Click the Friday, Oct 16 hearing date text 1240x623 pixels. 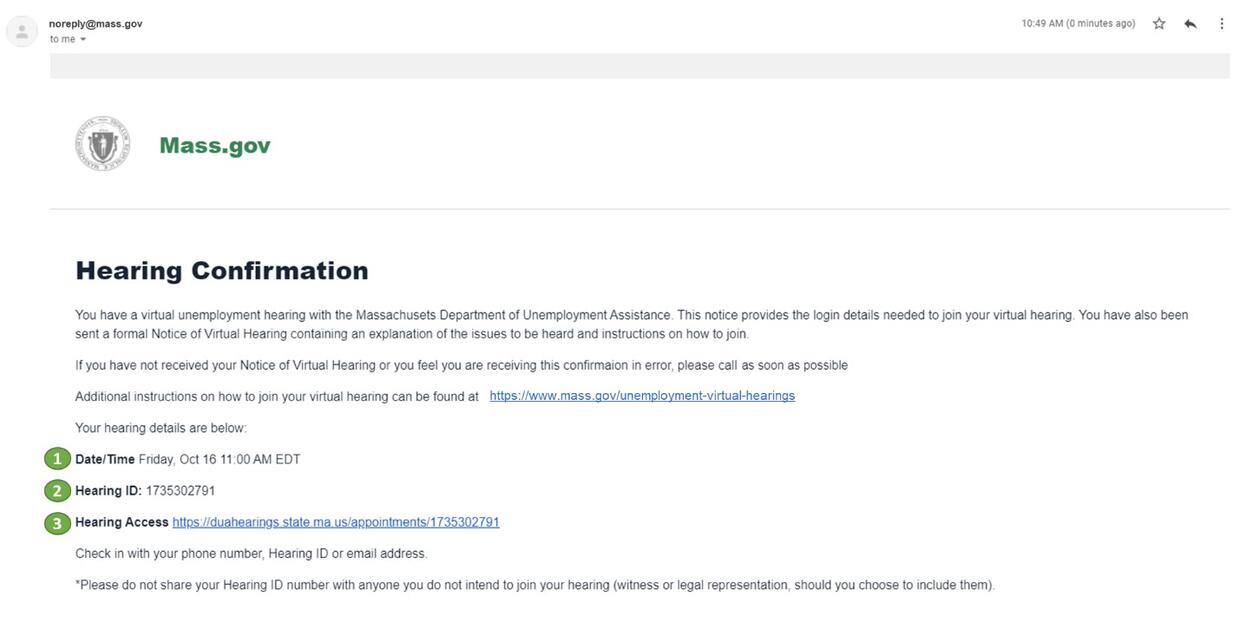pos(219,459)
